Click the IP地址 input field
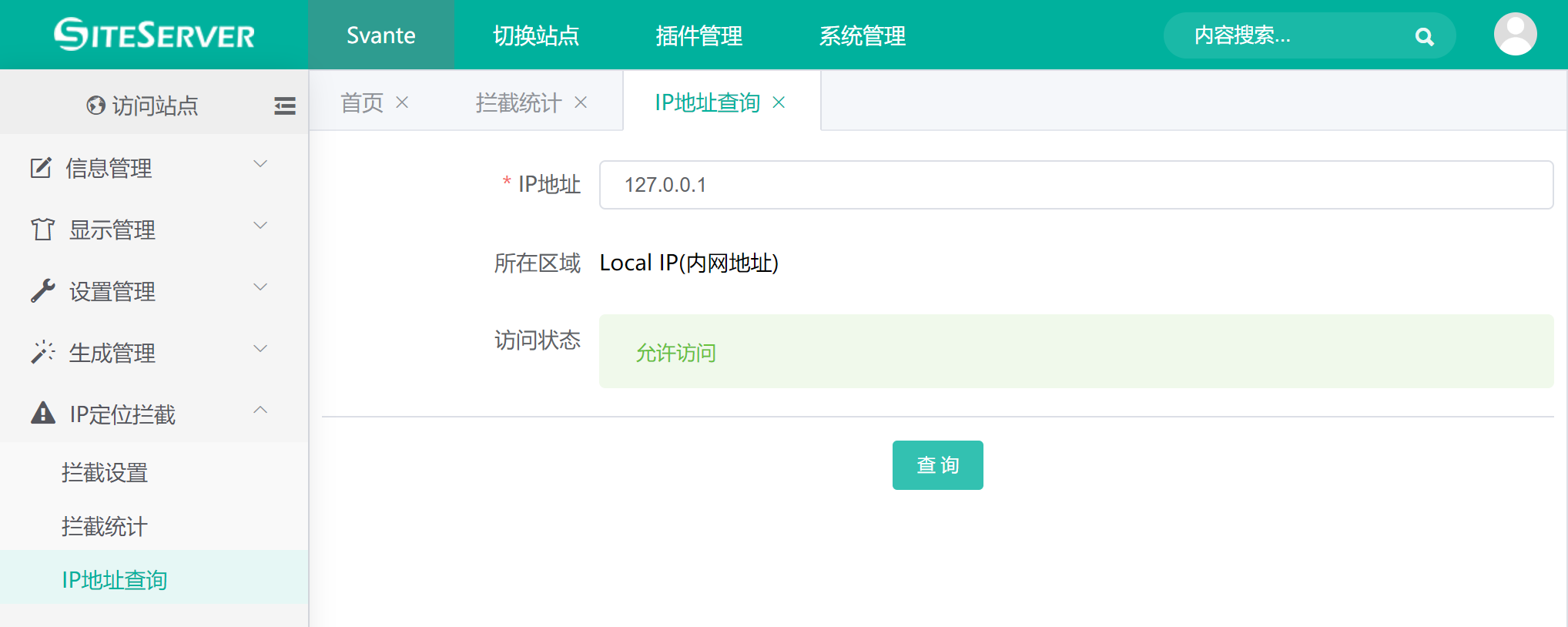Viewport: 1568px width, 627px height. [1075, 185]
